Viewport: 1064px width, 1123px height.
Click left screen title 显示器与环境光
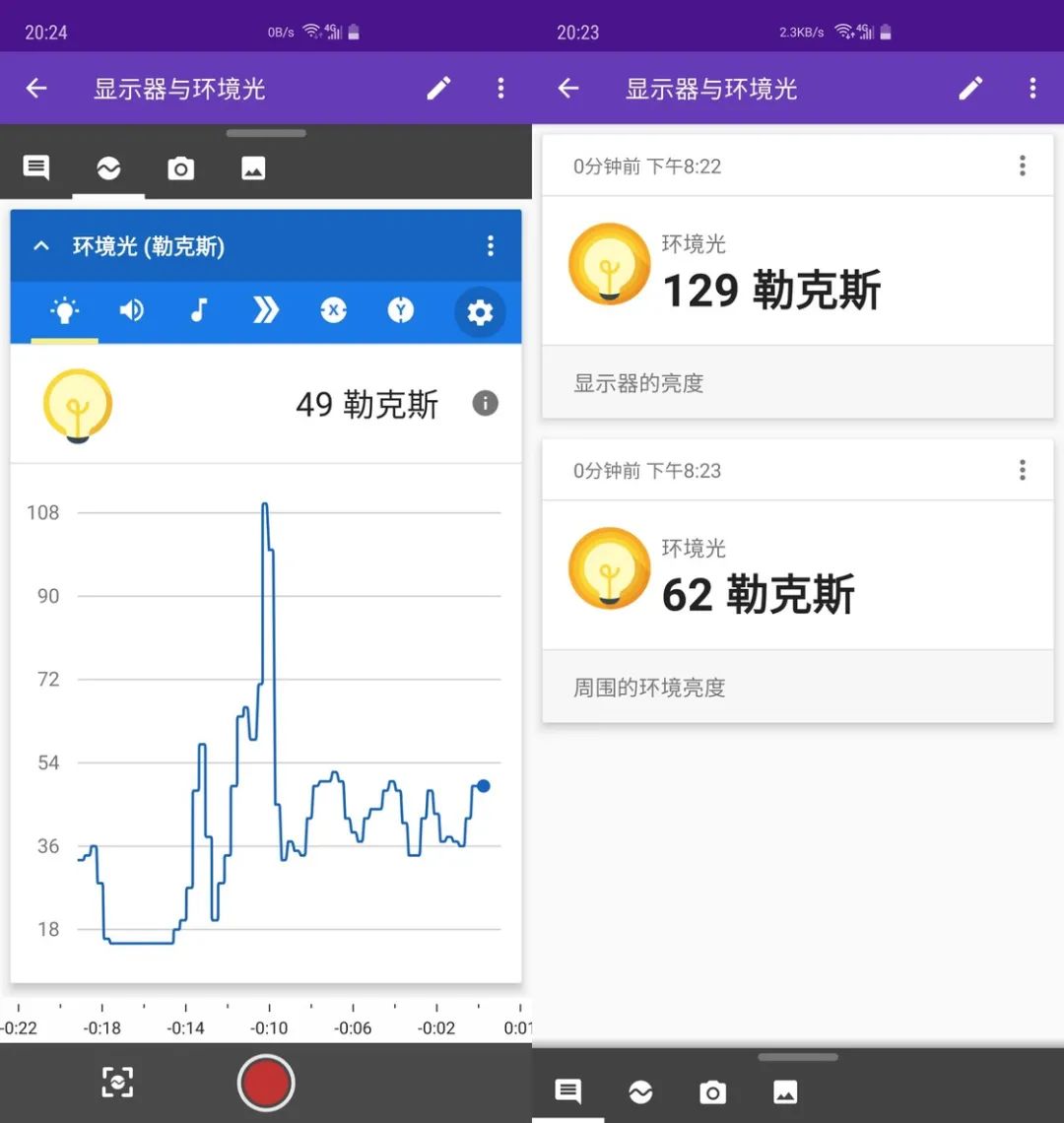click(179, 89)
